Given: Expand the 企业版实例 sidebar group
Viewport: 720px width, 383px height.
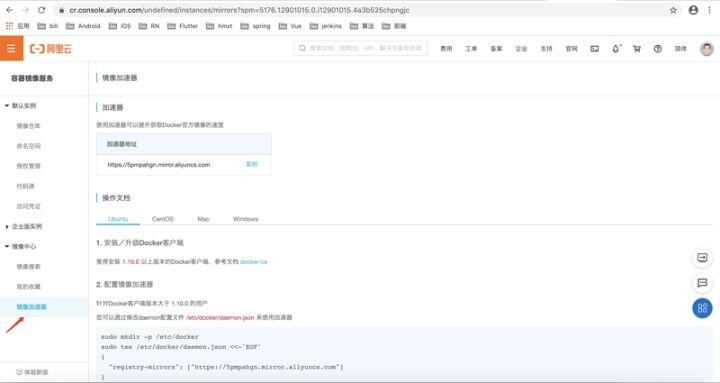Looking at the screenshot, I should click(x=24, y=226).
